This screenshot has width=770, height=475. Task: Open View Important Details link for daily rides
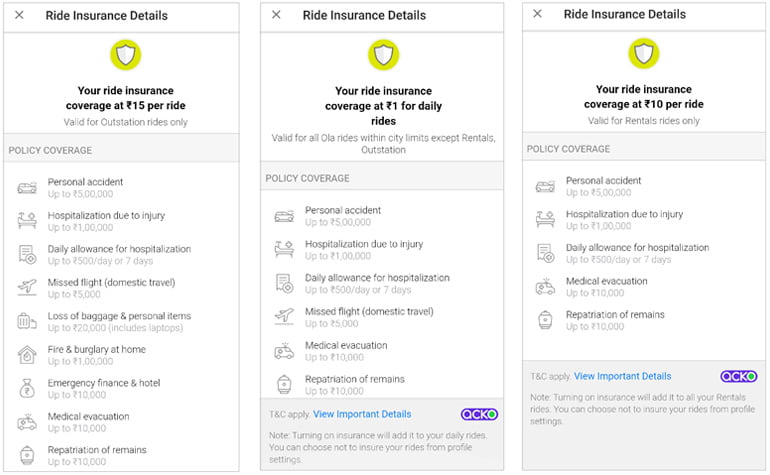[x=362, y=414]
